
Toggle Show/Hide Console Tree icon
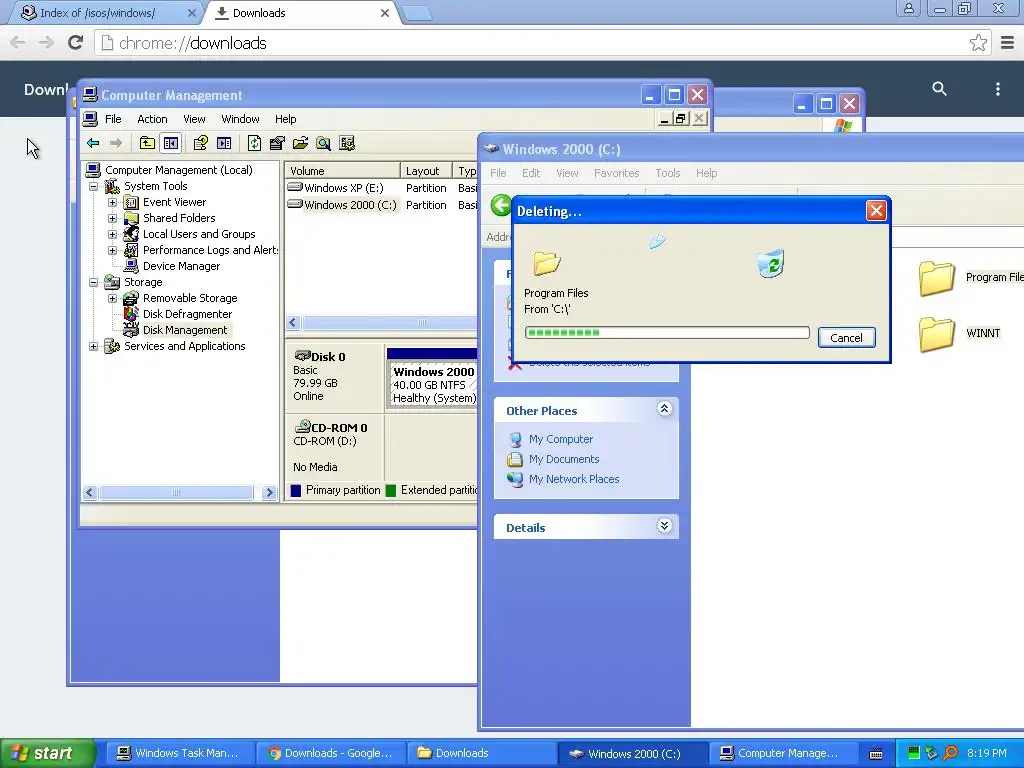[171, 143]
